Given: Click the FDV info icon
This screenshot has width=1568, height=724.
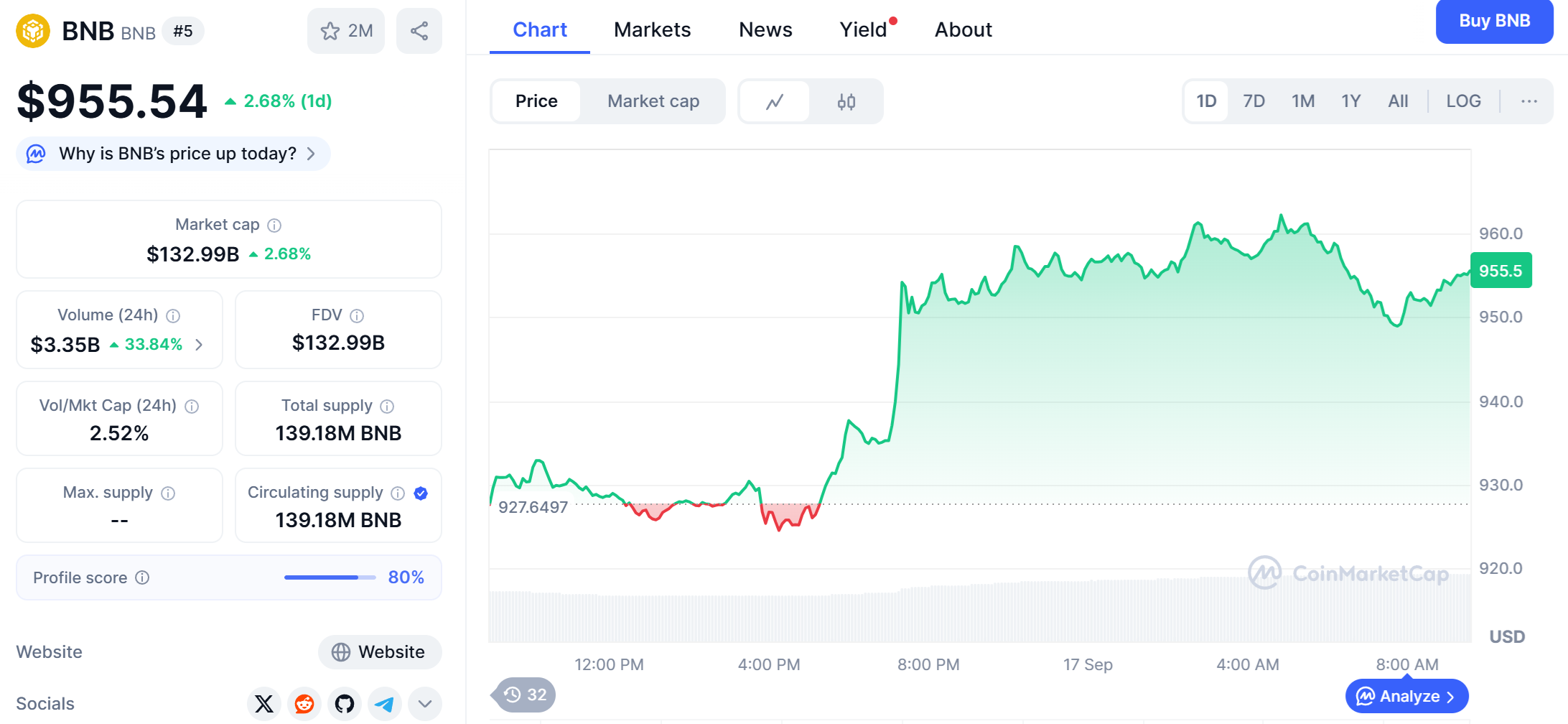Looking at the screenshot, I should (357, 316).
